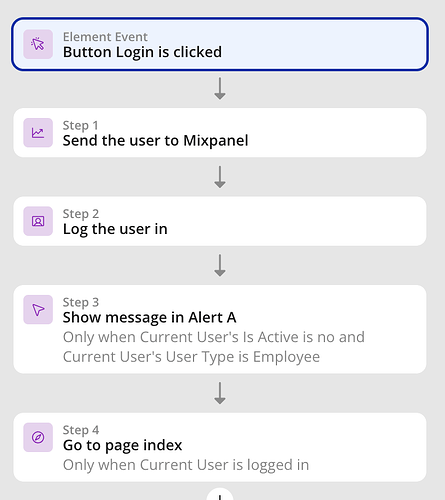
Task: Click the compass navigation icon in Step 4
Action: (38, 437)
